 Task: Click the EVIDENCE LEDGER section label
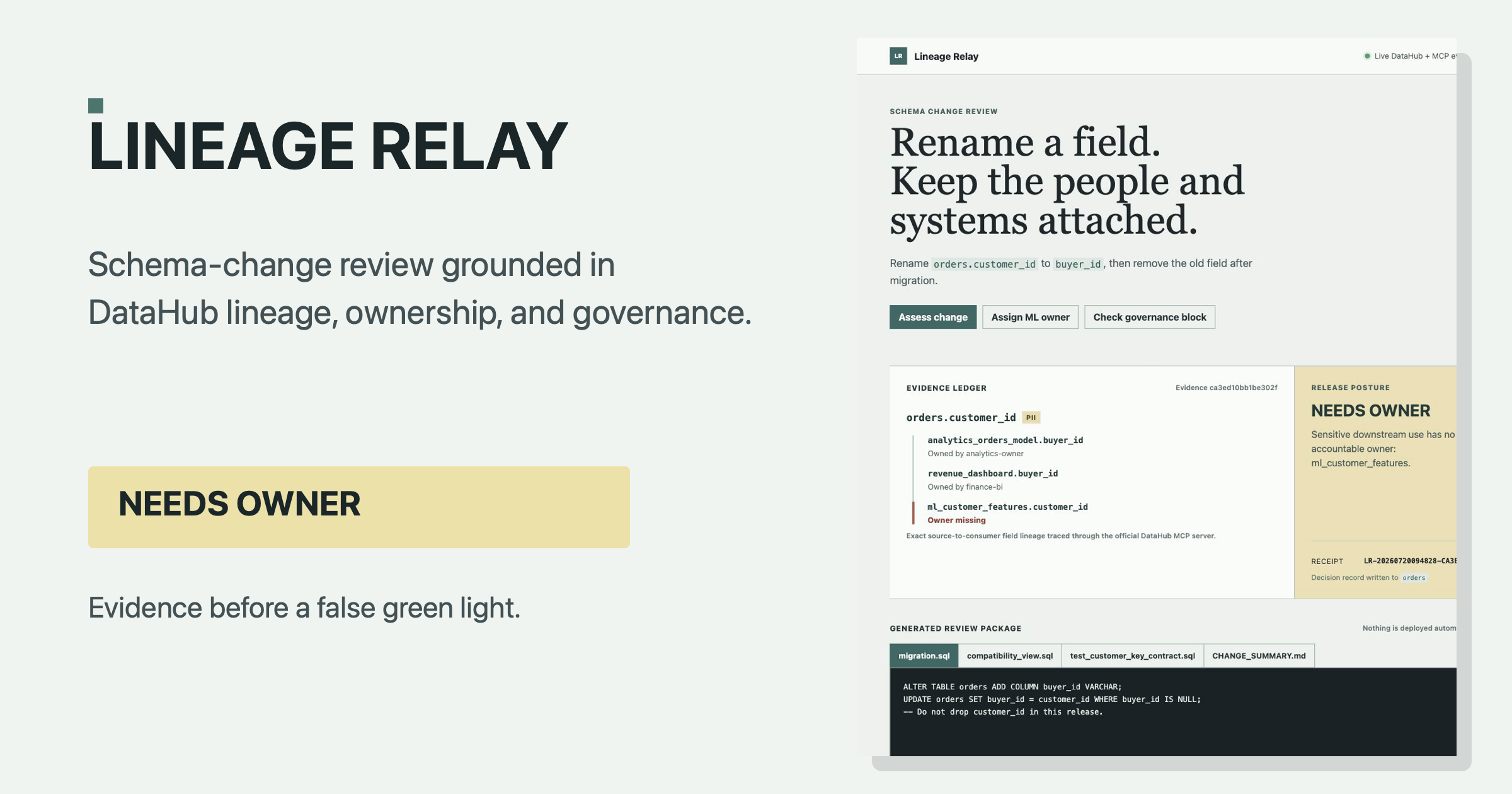point(946,388)
